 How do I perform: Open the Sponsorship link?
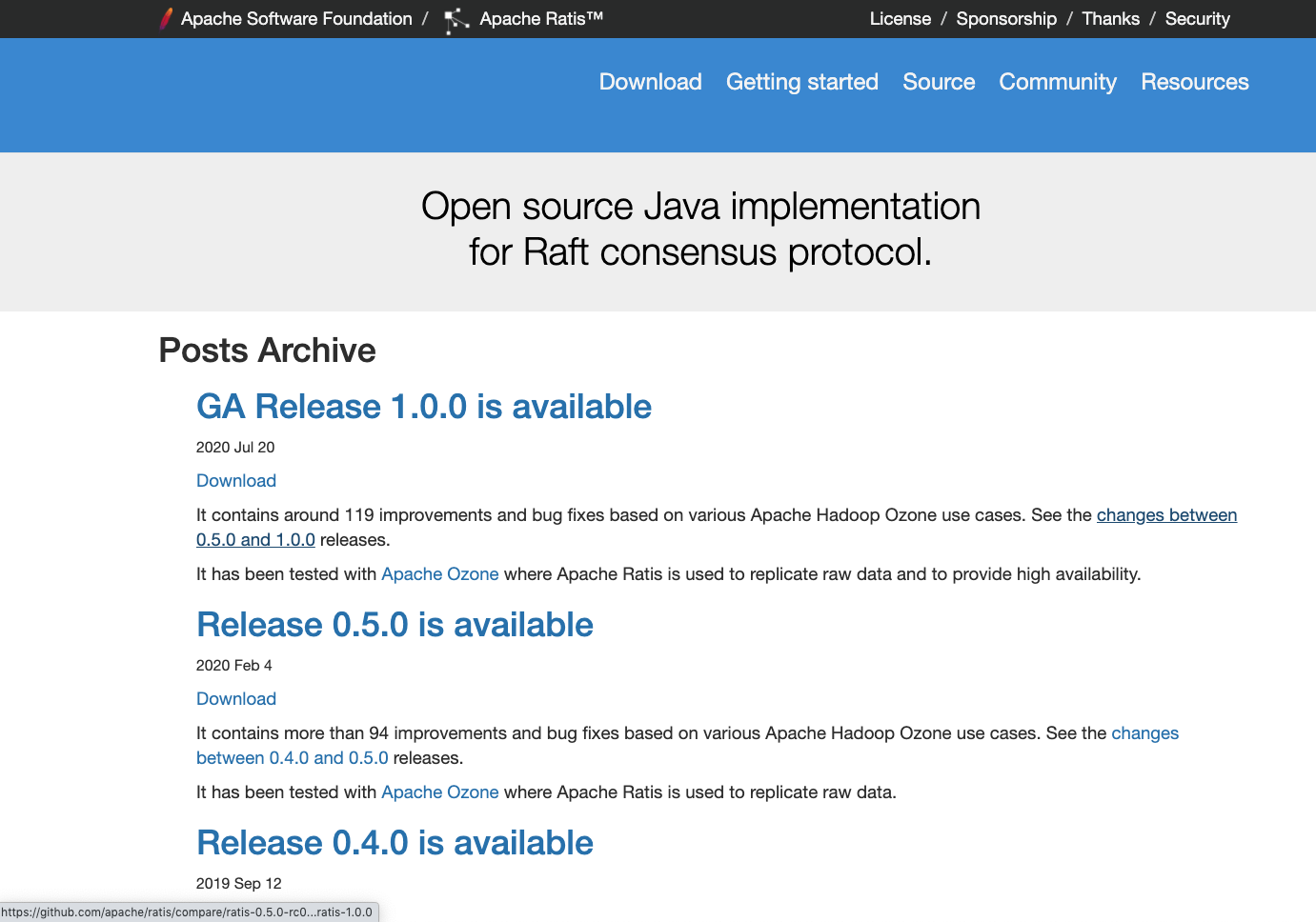click(1006, 19)
